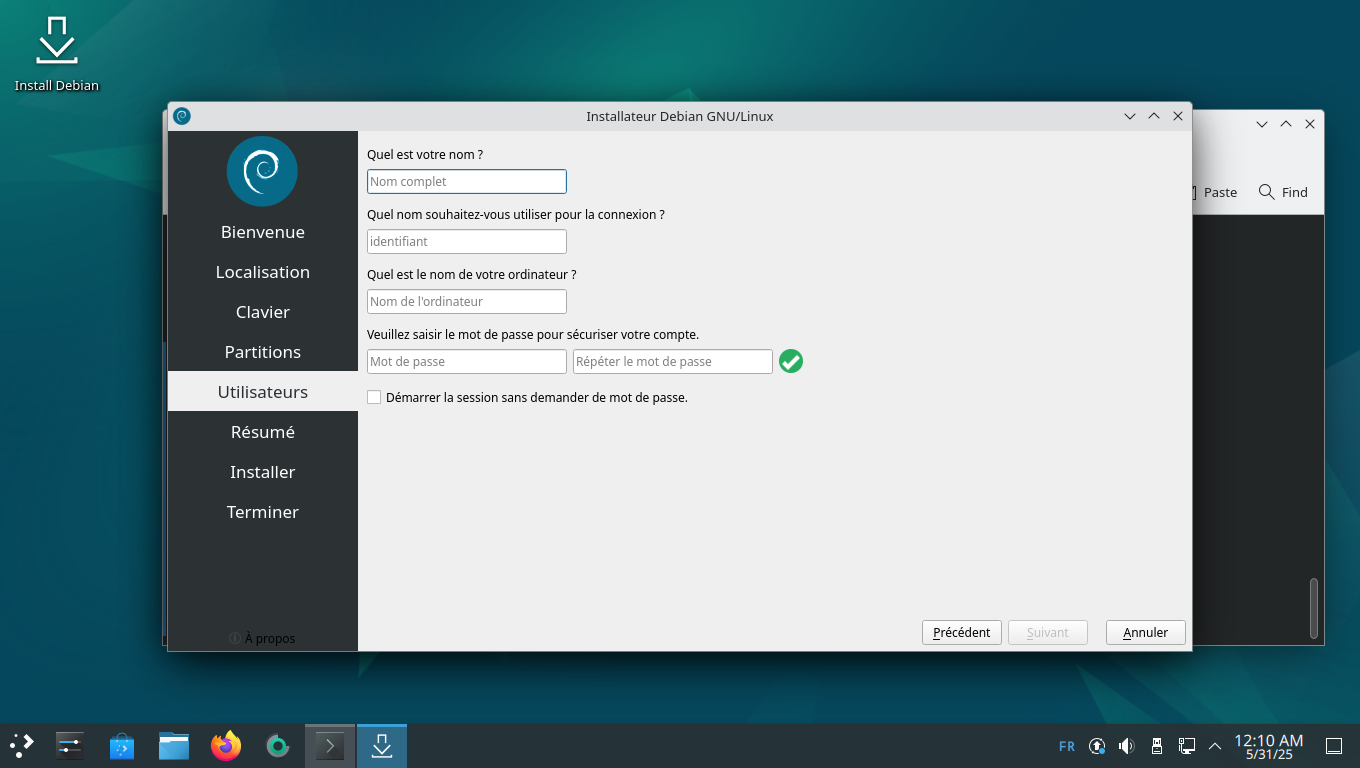Minimize the Debian installer window

point(1130,116)
